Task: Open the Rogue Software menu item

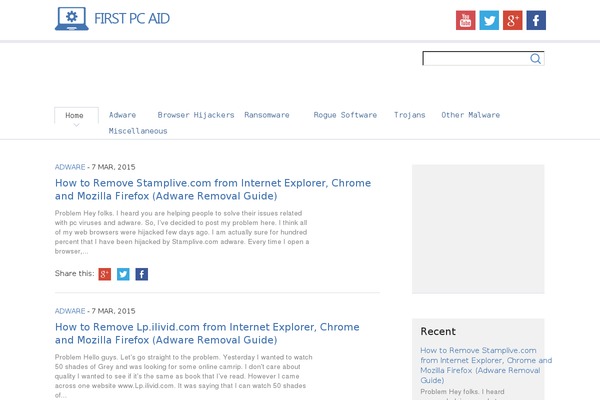Action: [x=345, y=115]
